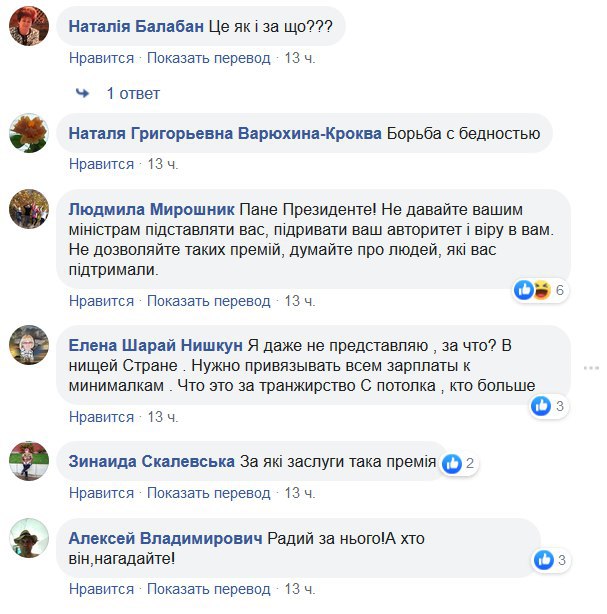Like Наталія Балабан's comment with Нравится

(101, 58)
